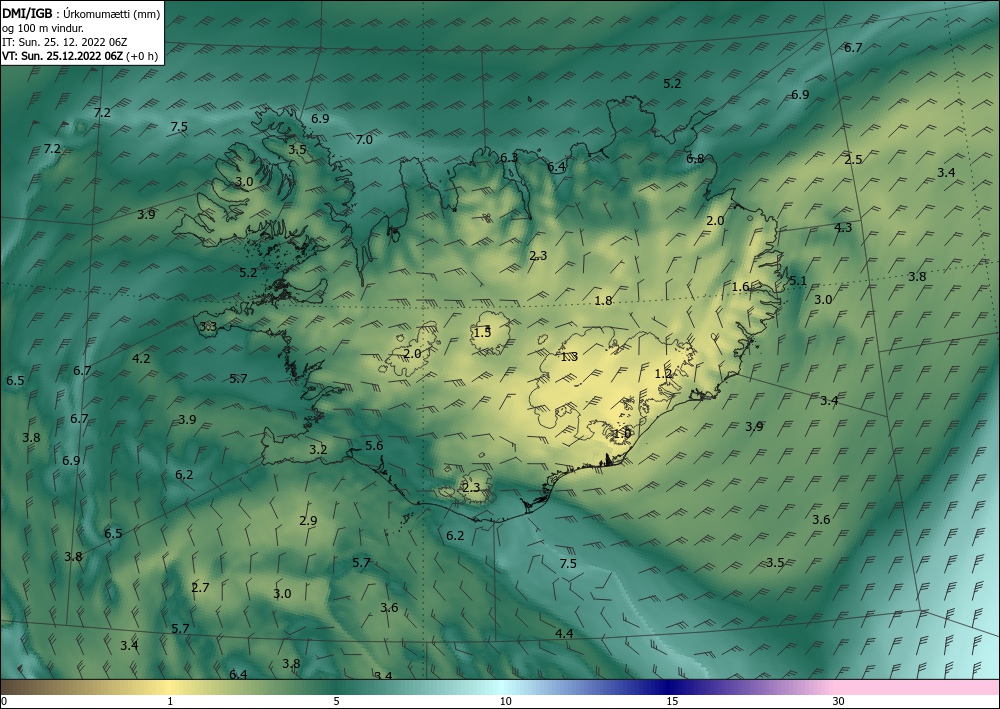1000x709 pixels.
Task: Click the 6.3 value on the north coast
Action: (509, 157)
